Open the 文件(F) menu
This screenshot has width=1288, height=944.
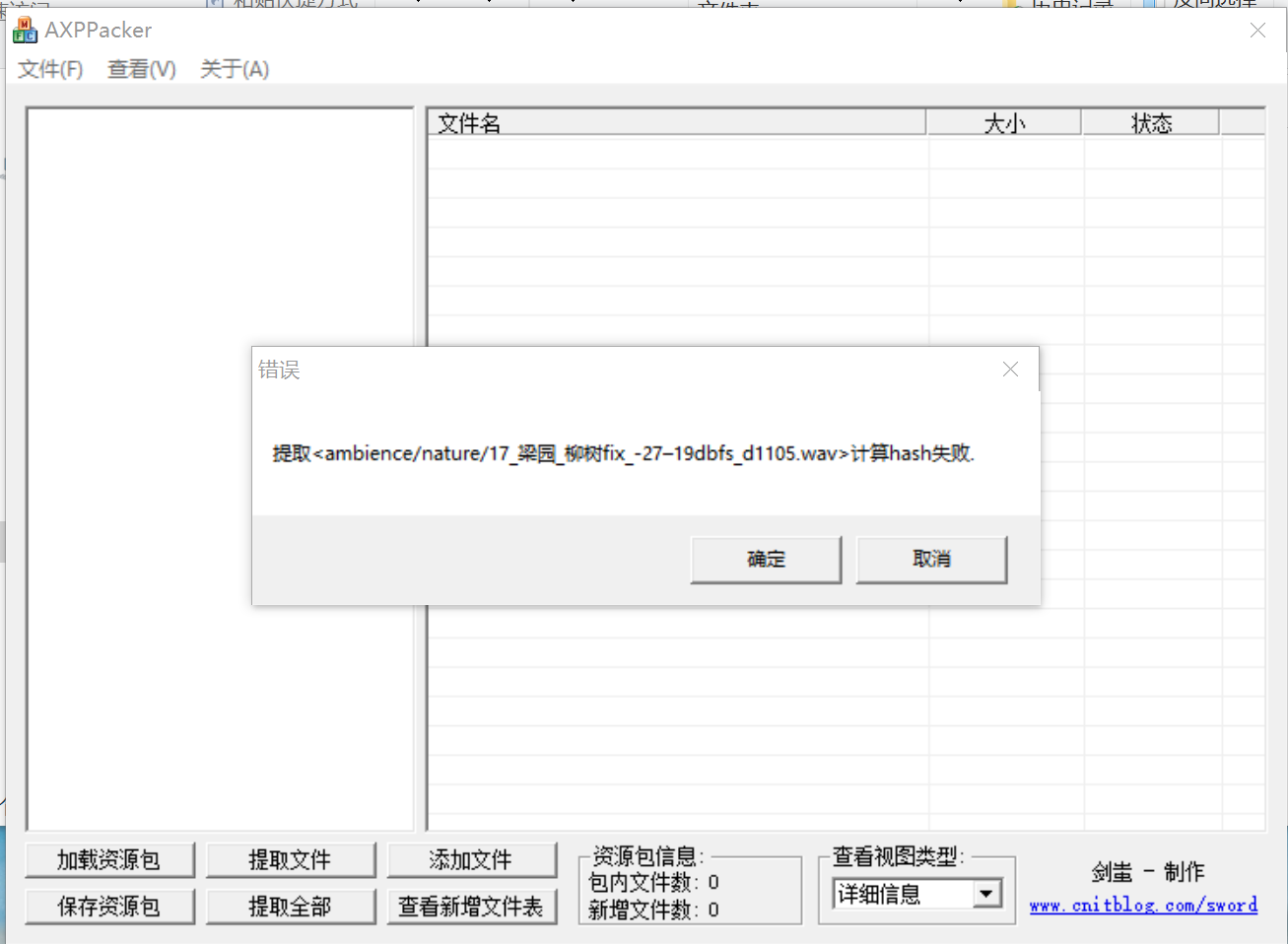(50, 69)
